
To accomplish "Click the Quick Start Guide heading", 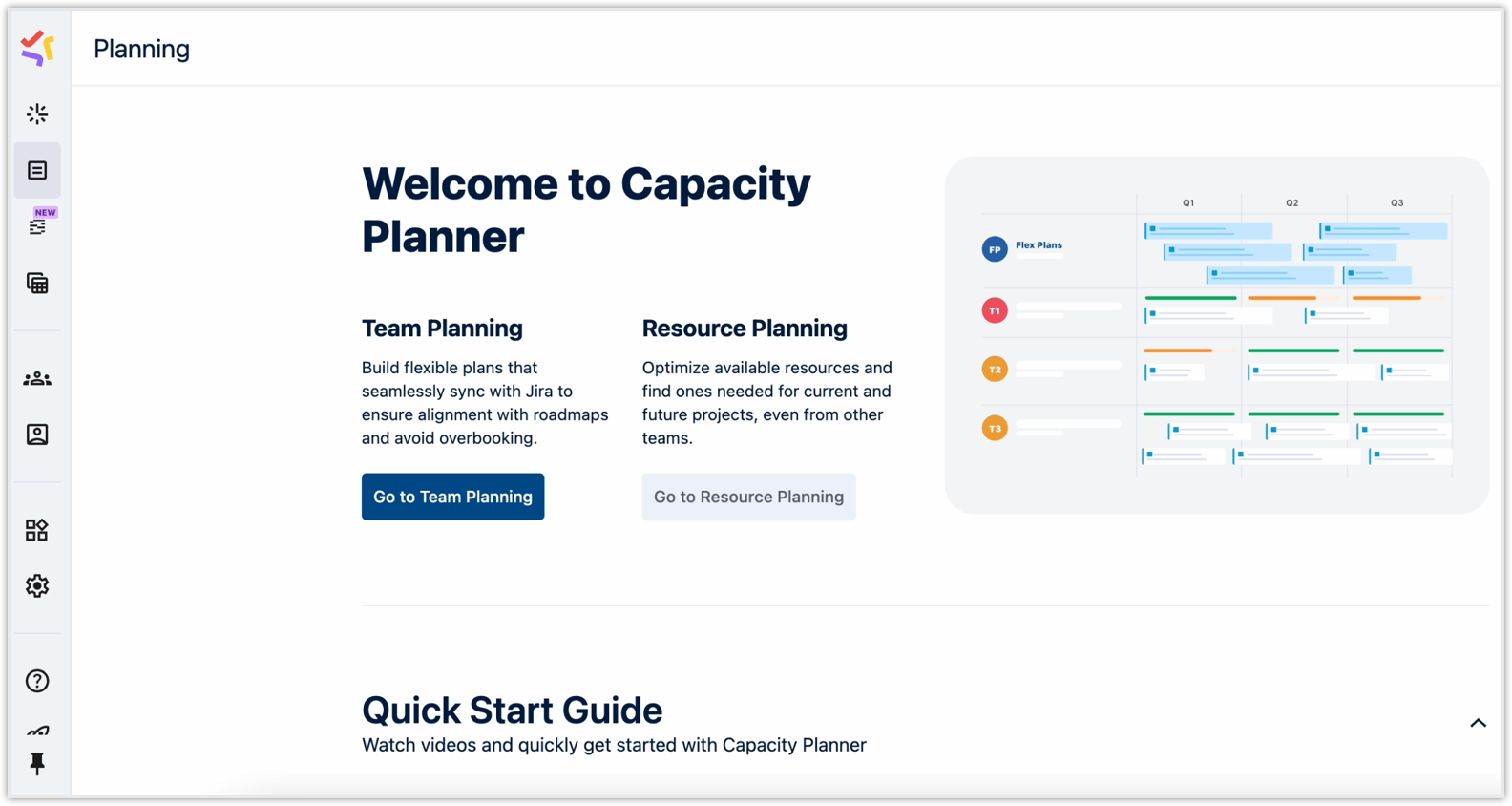I will point(512,711).
